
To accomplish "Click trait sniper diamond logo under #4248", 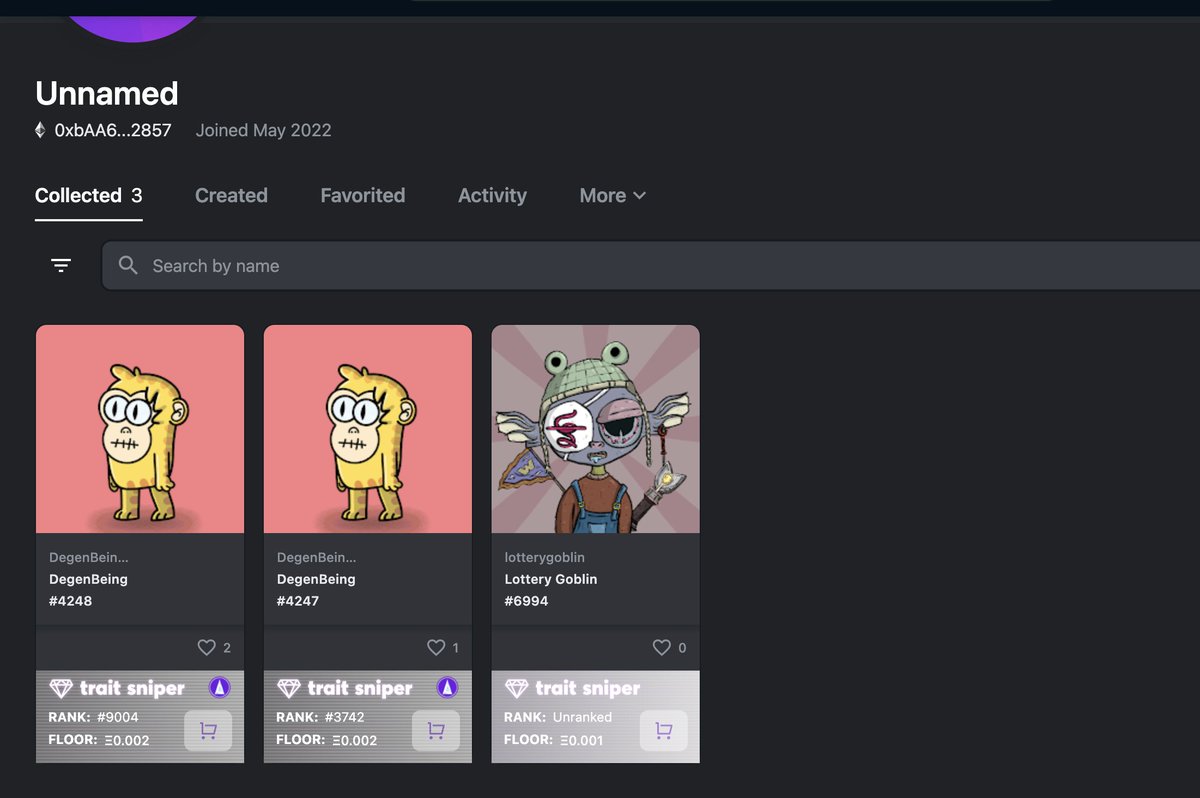I will pos(61,688).
